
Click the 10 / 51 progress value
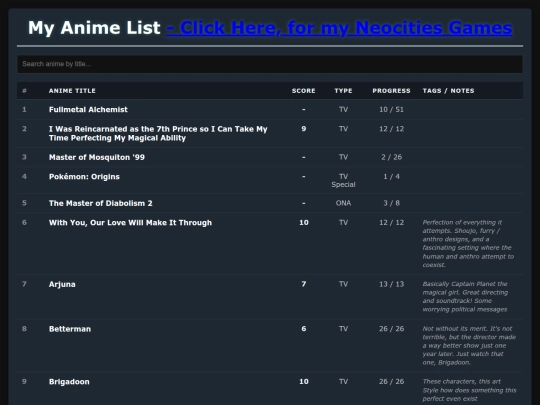pyautogui.click(x=391, y=110)
